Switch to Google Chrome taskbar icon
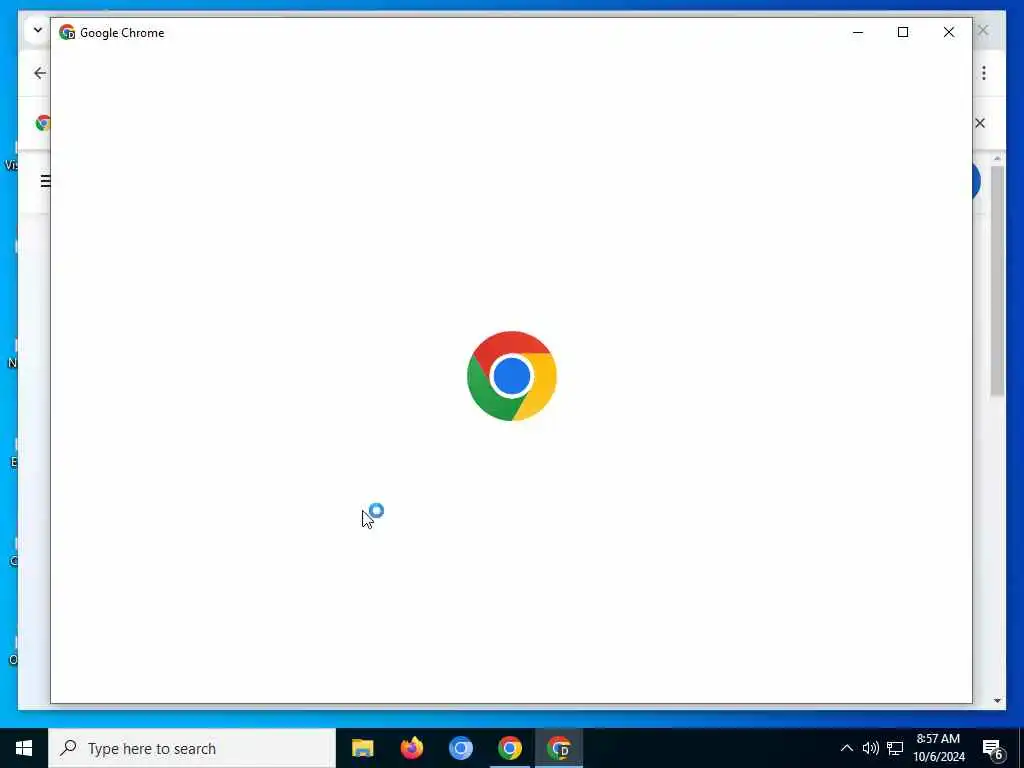Screen dimensions: 1024x768 [x=509, y=748]
